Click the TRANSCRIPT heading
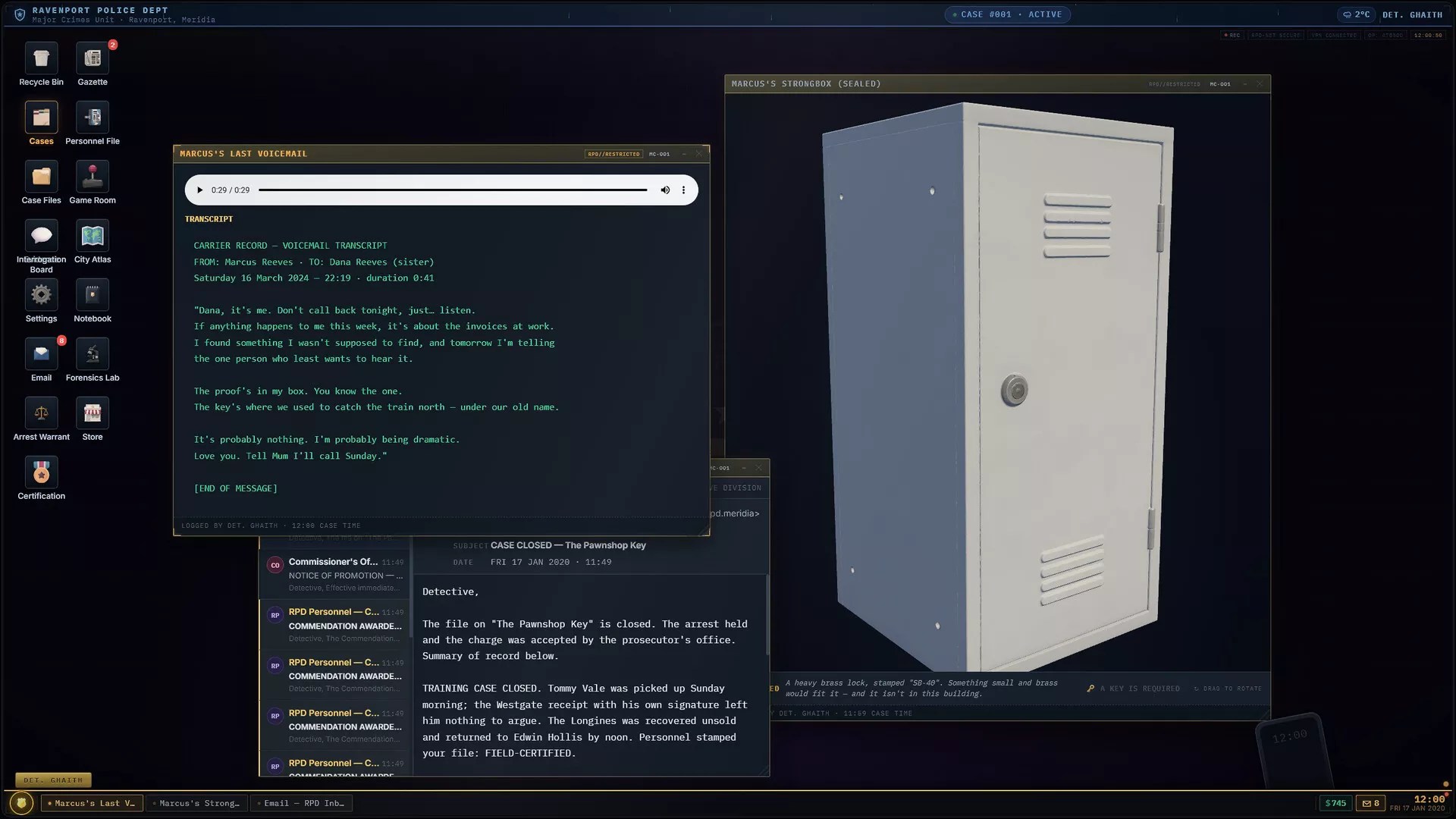The image size is (1456, 819). coord(209,219)
